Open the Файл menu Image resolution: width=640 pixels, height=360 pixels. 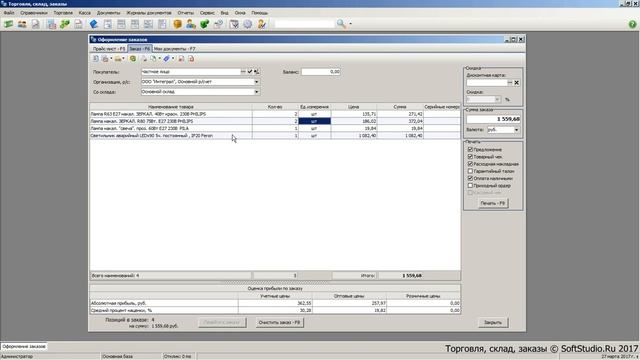(9, 13)
